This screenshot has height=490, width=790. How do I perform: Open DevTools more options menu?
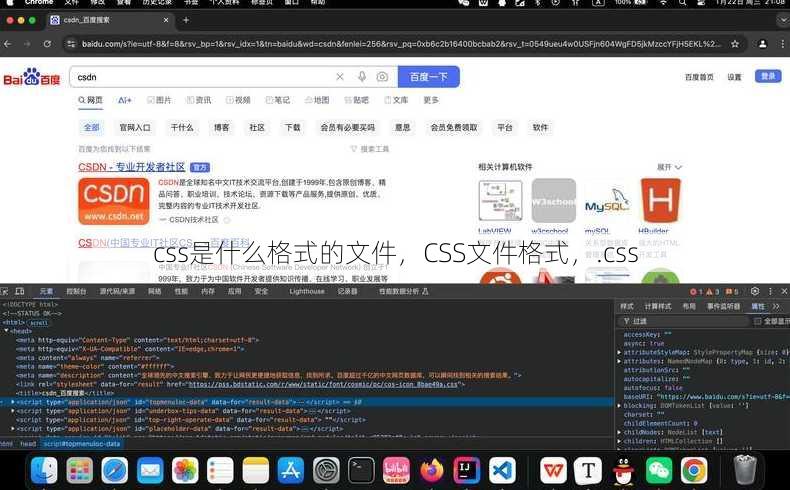pos(770,291)
